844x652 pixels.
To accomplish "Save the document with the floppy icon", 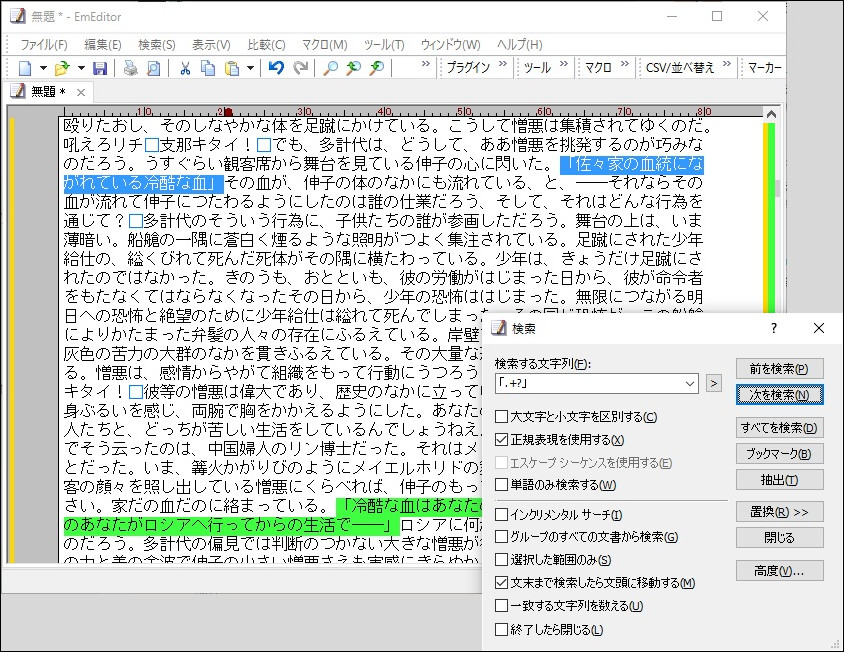I will [100, 68].
